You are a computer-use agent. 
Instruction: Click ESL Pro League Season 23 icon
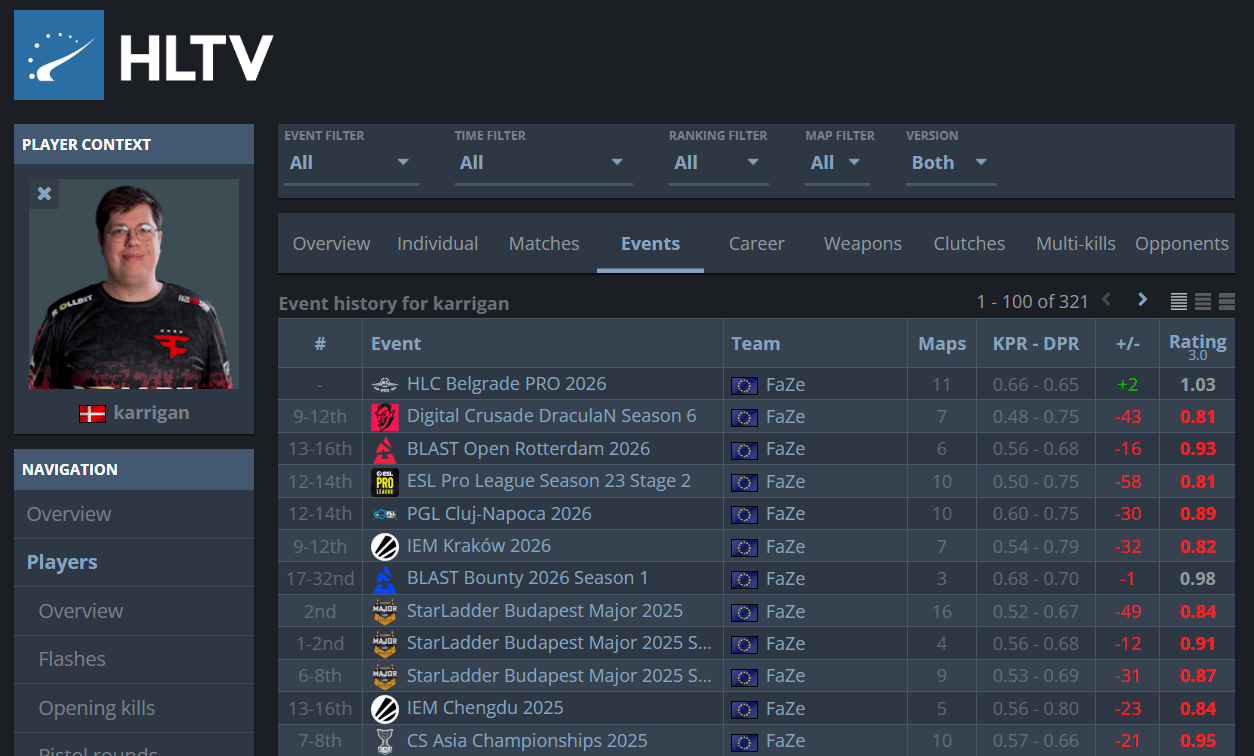tap(385, 482)
